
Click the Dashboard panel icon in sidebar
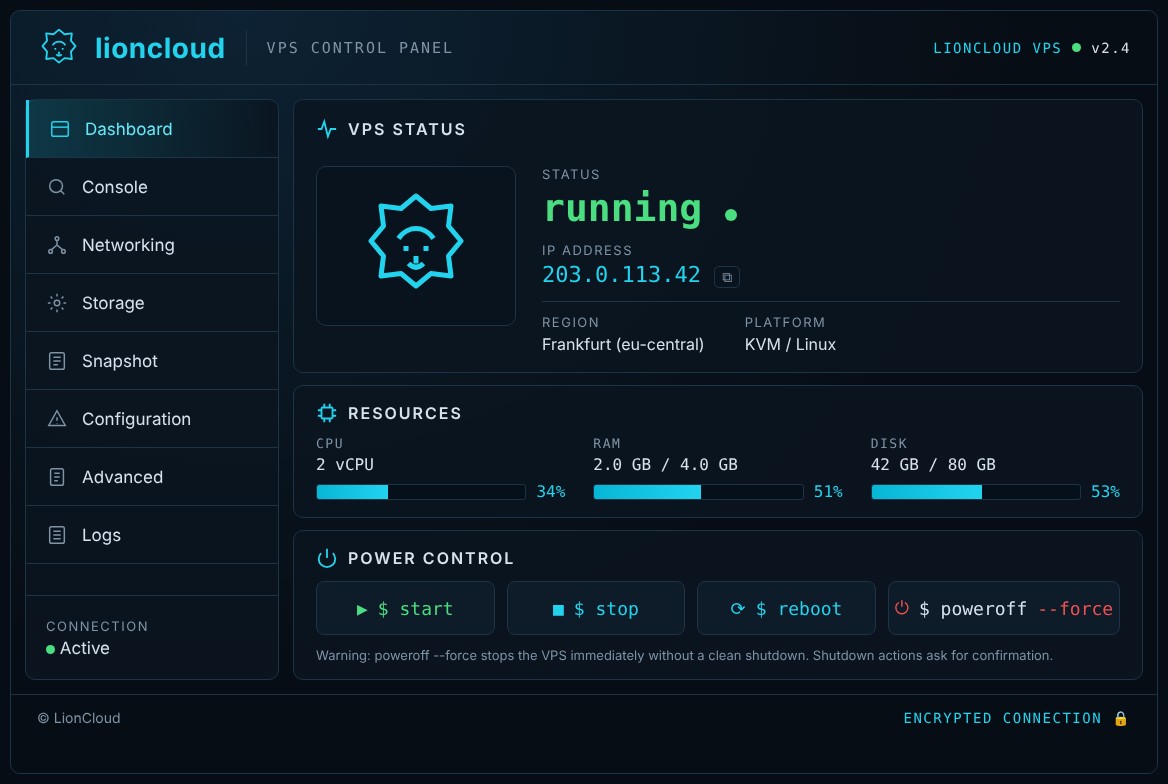click(x=60, y=129)
